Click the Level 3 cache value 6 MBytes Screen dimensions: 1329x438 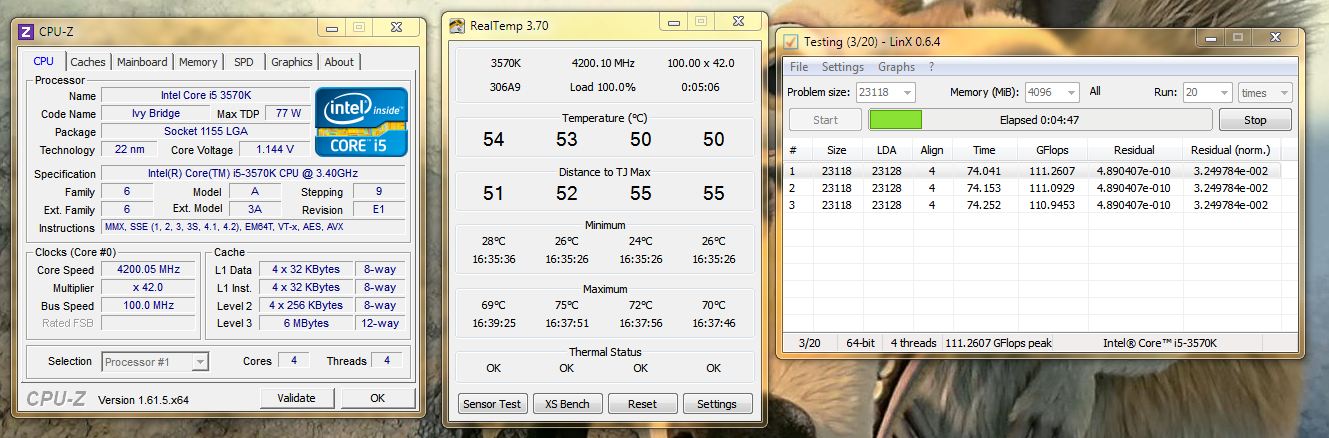[306, 323]
